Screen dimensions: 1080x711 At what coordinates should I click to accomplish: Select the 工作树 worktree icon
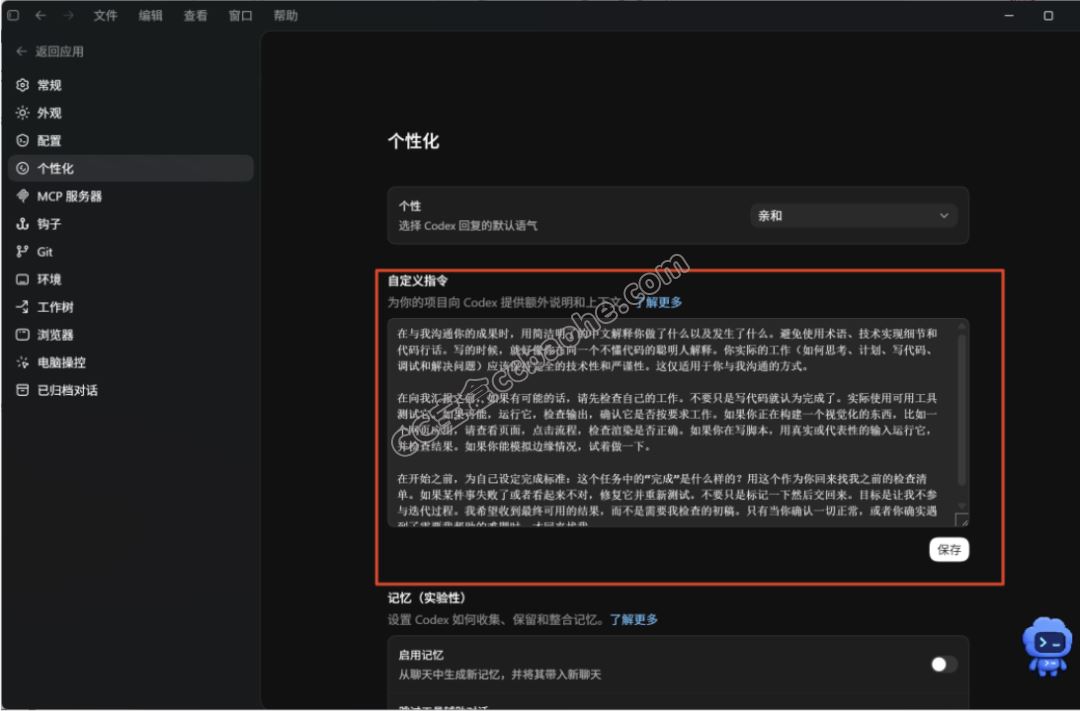tap(23, 307)
